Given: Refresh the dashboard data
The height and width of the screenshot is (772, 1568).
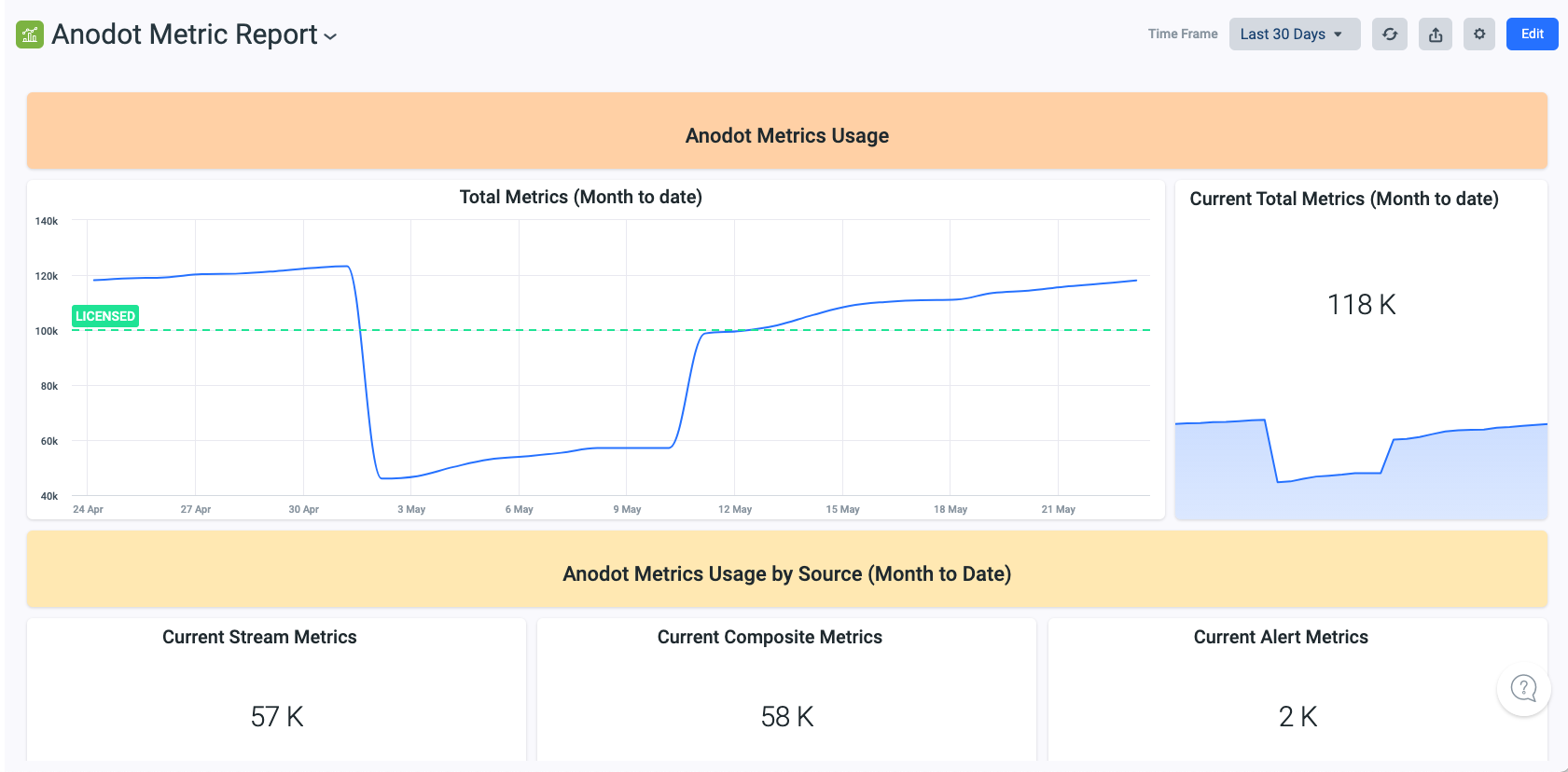Looking at the screenshot, I should point(1389,34).
